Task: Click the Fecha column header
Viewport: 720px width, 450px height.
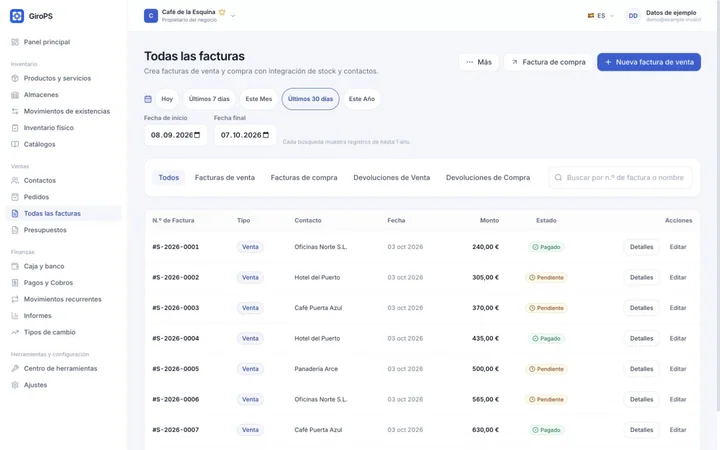Action: [396, 220]
